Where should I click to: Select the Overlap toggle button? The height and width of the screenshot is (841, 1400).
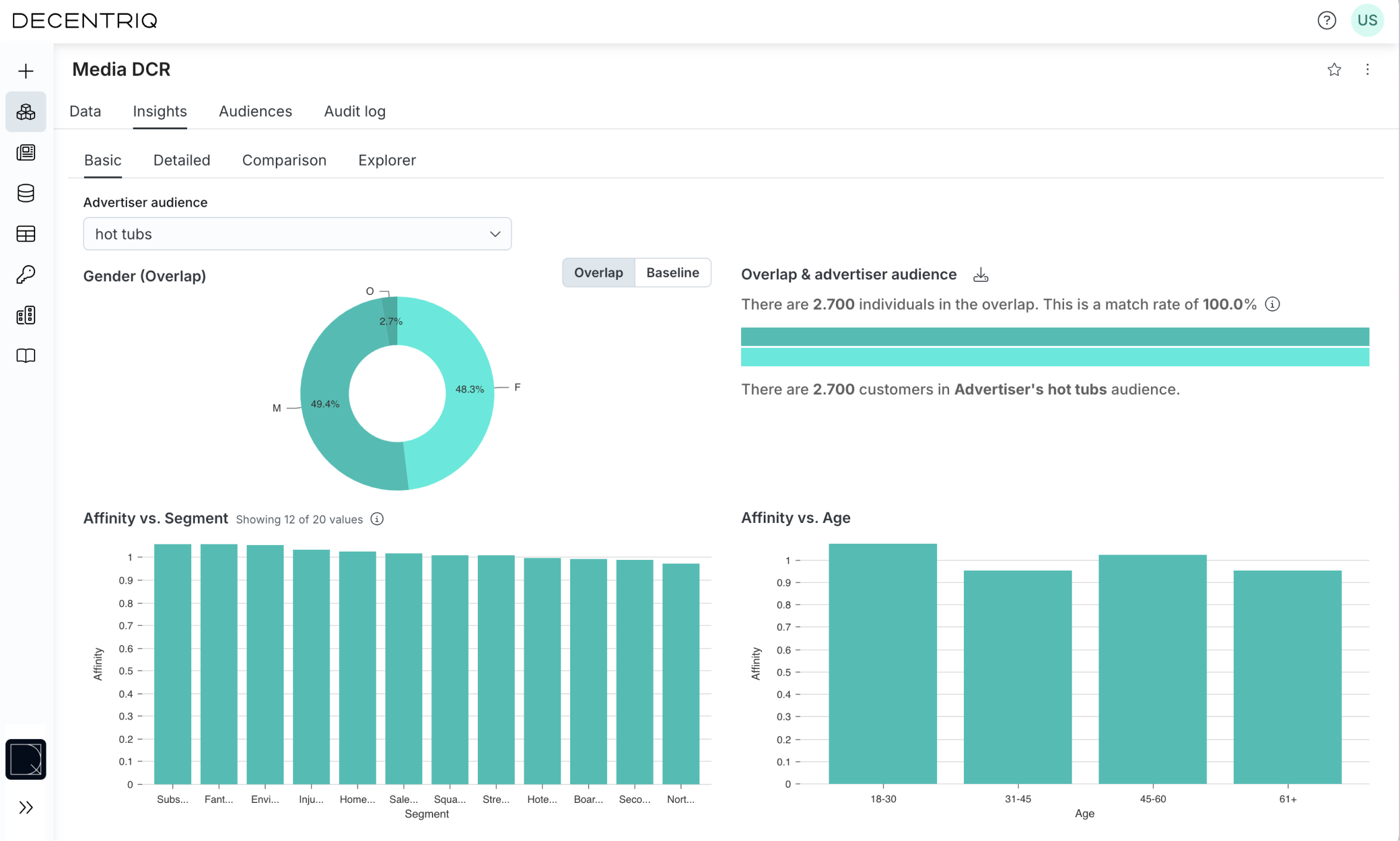click(x=598, y=273)
